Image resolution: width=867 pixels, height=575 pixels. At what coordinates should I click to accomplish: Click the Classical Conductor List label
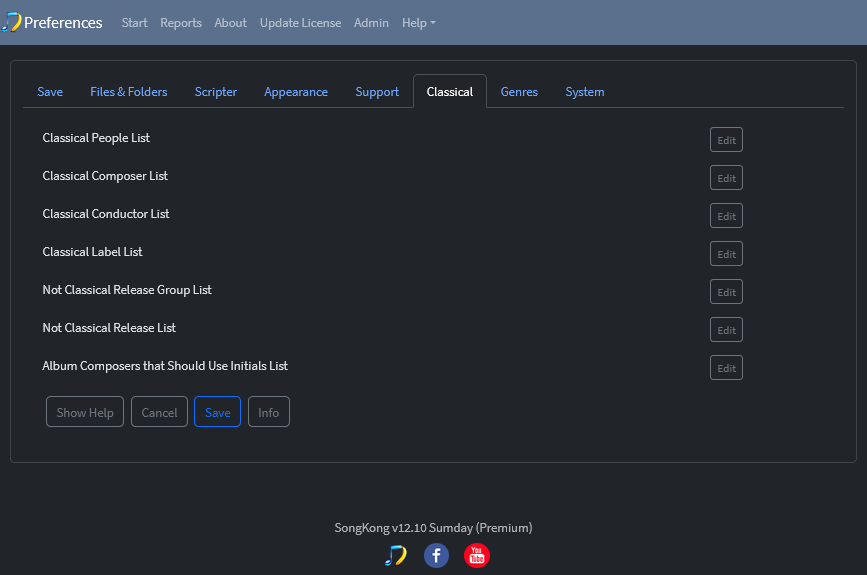106,214
